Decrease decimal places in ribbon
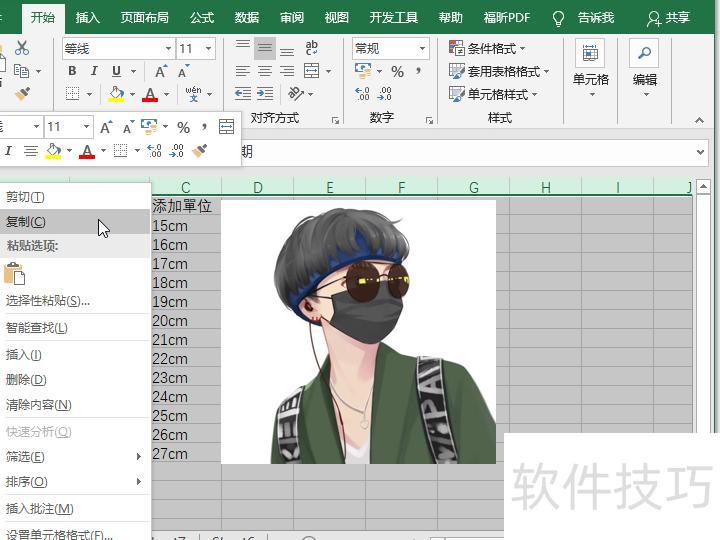This screenshot has width=720, height=540. [x=384, y=94]
